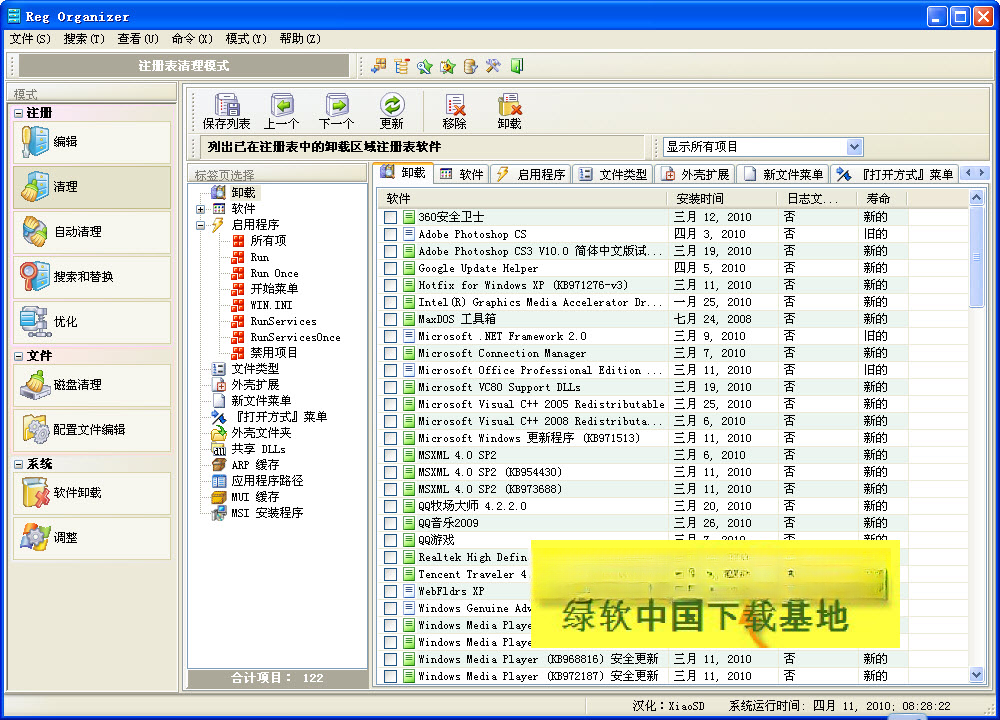Check the box for Microsoft .NET Framework 2.0
This screenshot has height=720, width=1000.
390,336
